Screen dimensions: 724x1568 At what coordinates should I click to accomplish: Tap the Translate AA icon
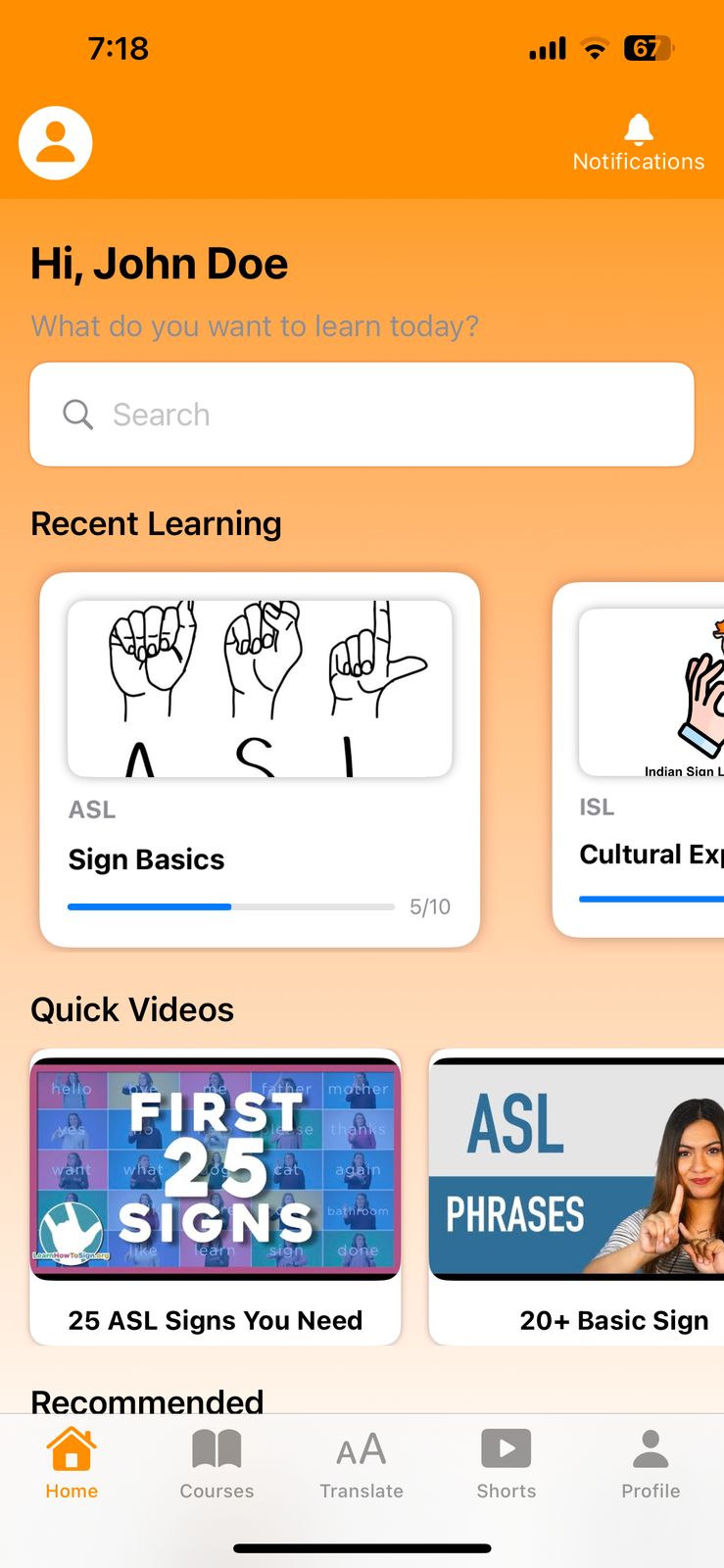[x=362, y=1449]
